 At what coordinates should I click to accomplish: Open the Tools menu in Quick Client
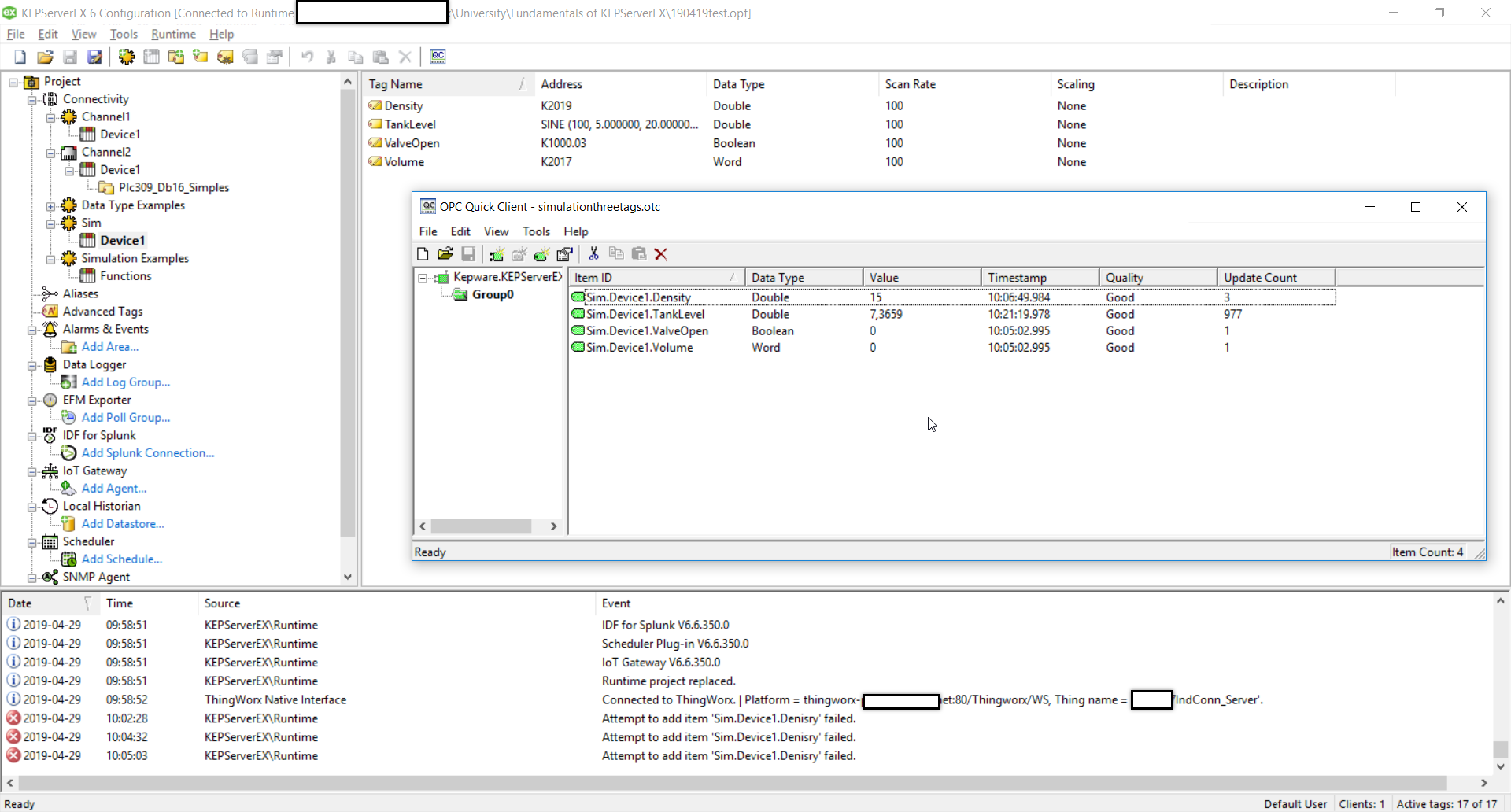click(535, 231)
